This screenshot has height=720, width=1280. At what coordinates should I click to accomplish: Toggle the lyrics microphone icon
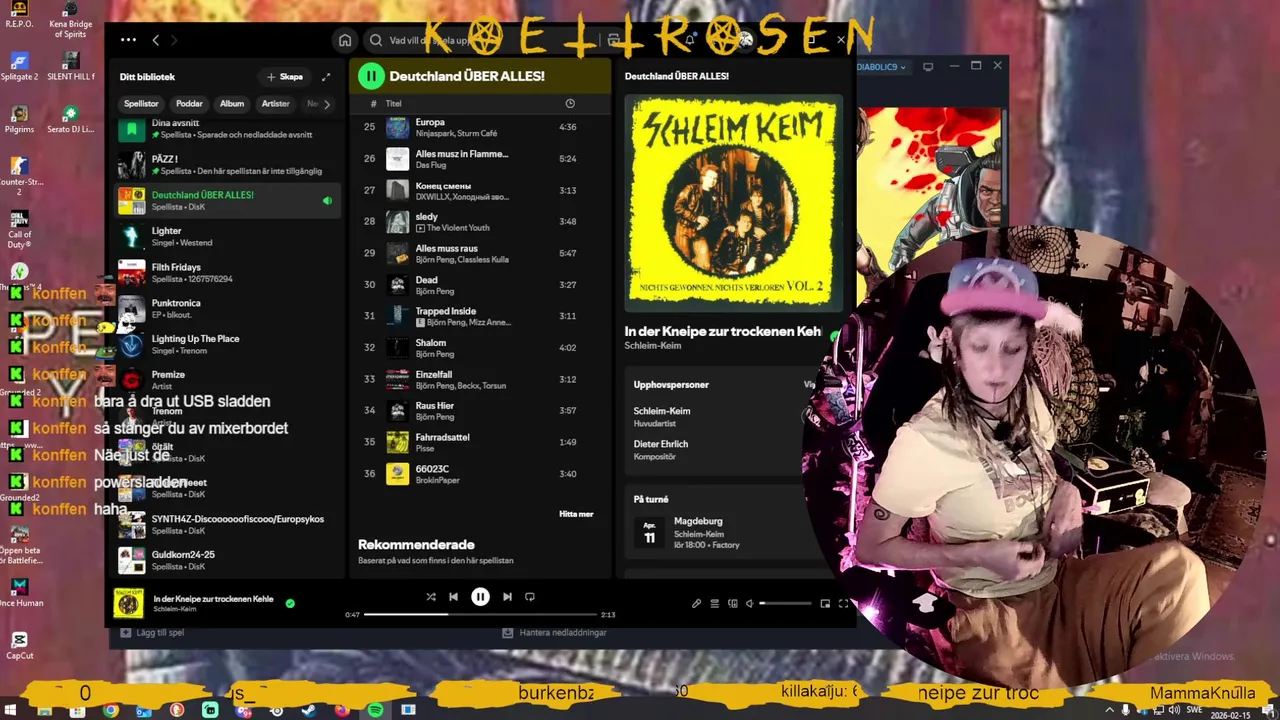696,603
